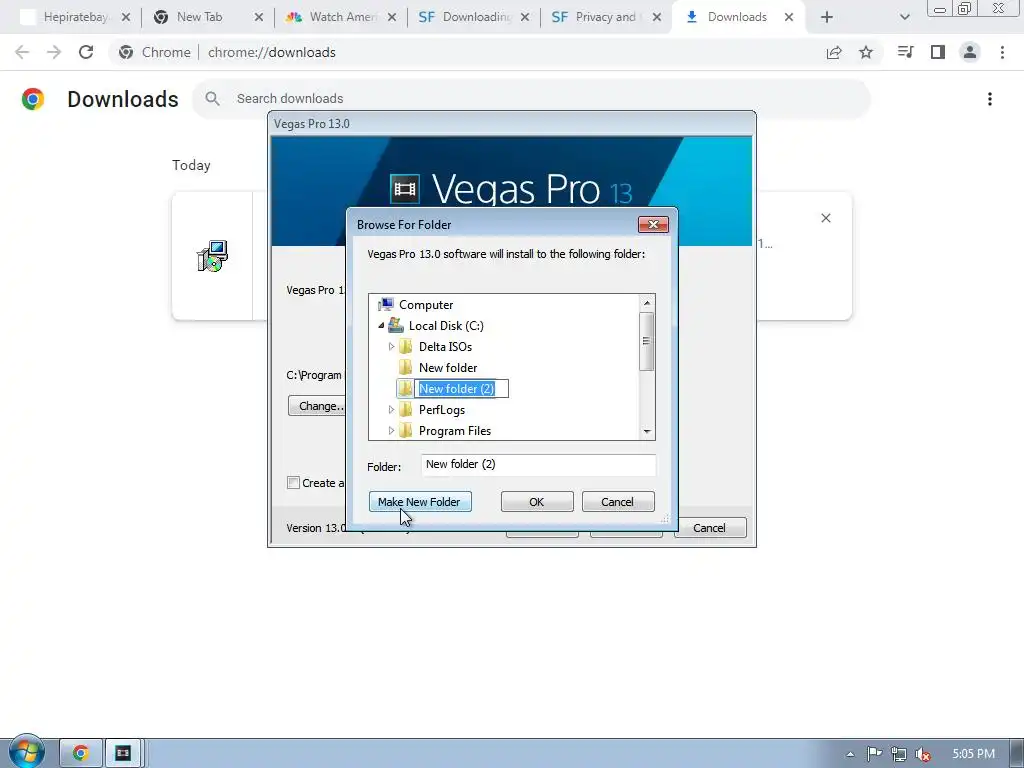The image size is (1024, 768).
Task: Click the Delta ISOs folder icon
Action: coord(406,346)
